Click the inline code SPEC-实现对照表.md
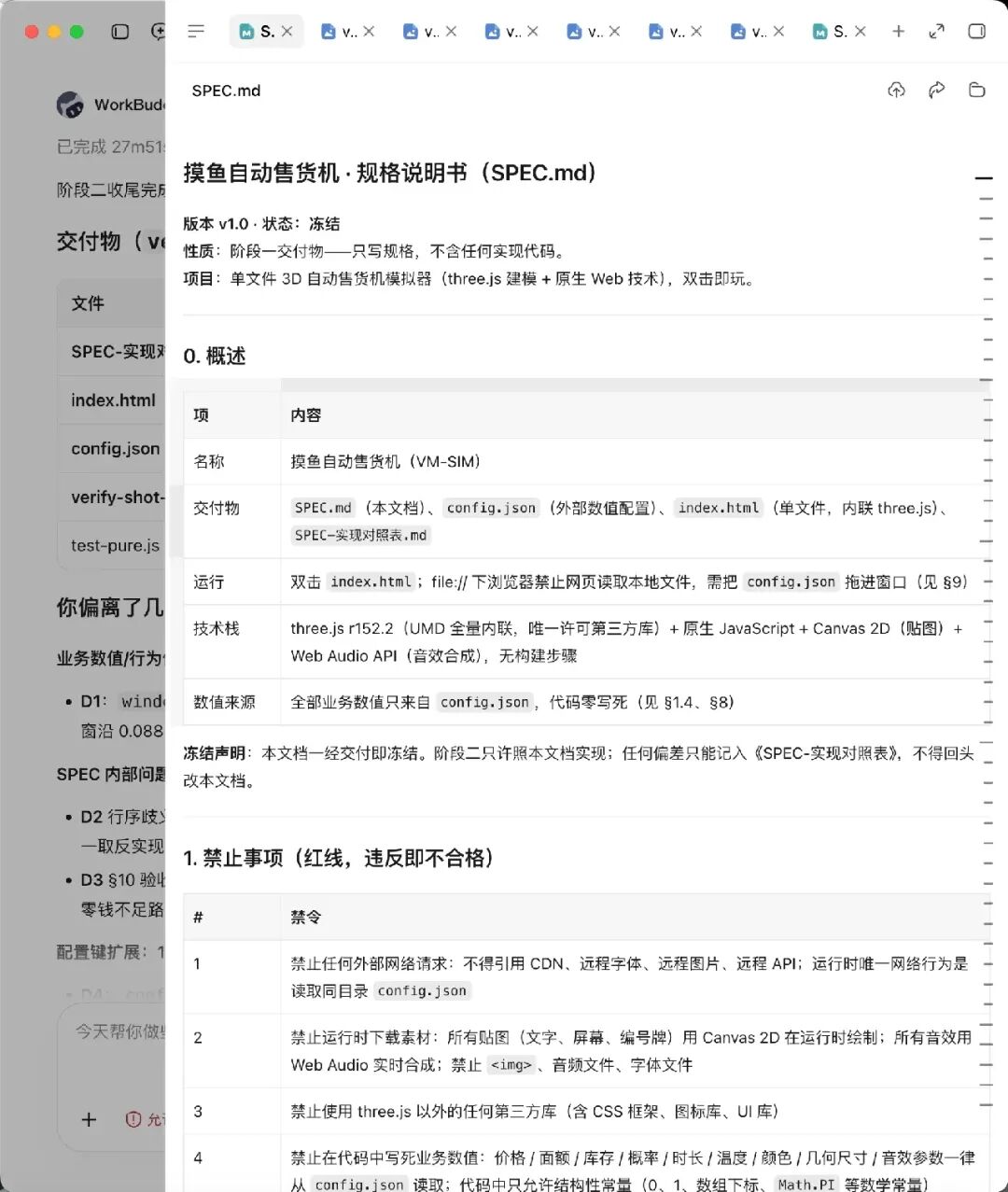This screenshot has width=1008, height=1192. 360,535
